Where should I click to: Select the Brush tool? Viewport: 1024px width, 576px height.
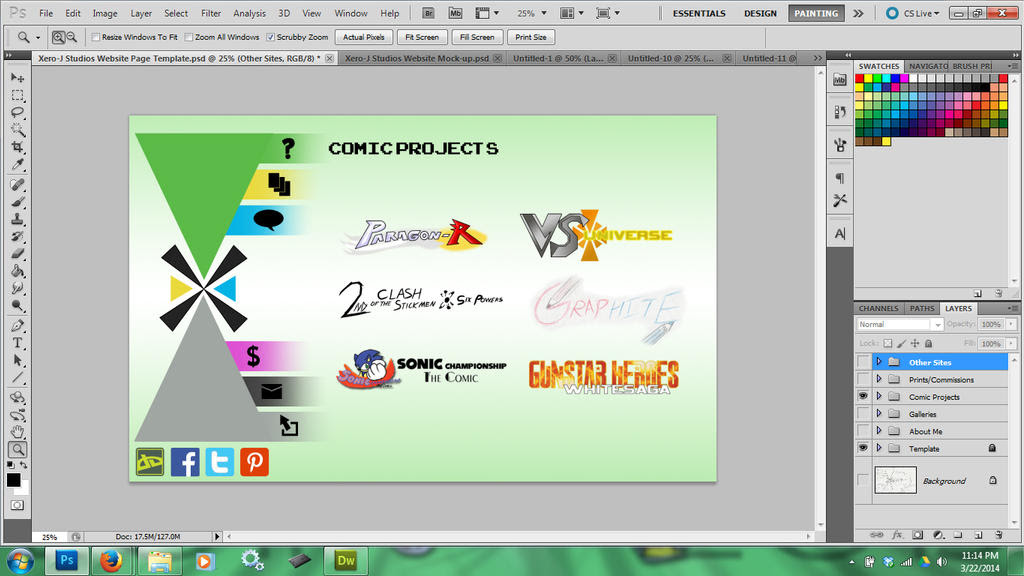pos(18,202)
